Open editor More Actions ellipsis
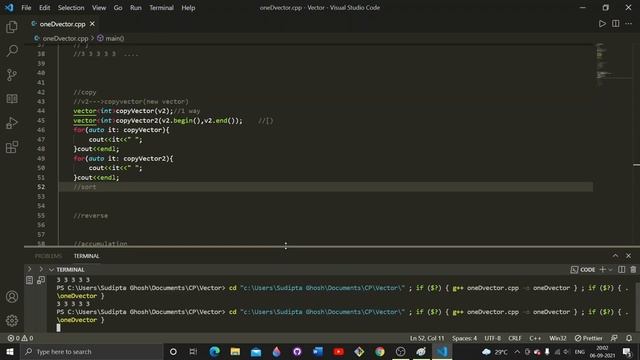 [629, 24]
